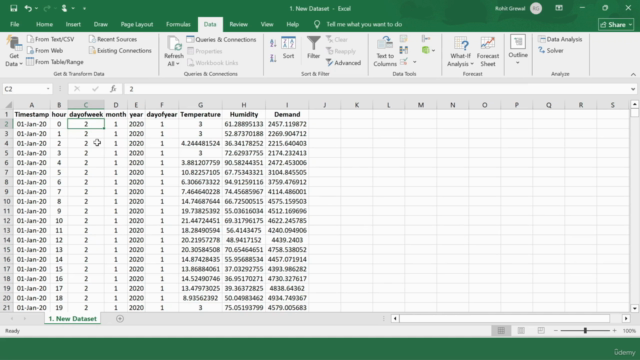
Task: Sort Z to A descending
Action: pyautogui.click(x=273, y=58)
